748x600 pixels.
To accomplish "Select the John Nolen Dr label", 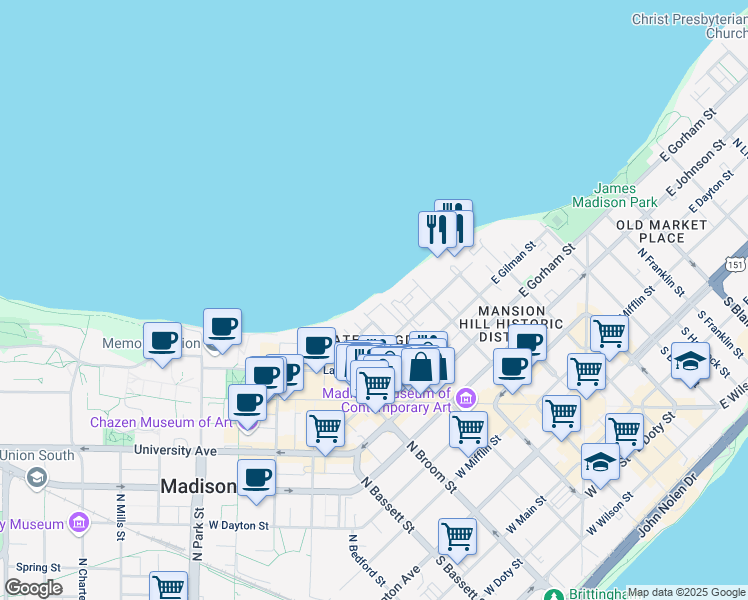I will (x=668, y=504).
